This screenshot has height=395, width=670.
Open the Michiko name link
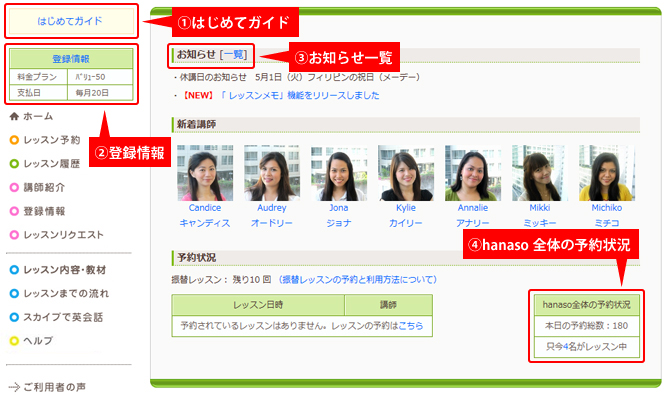coord(607,208)
